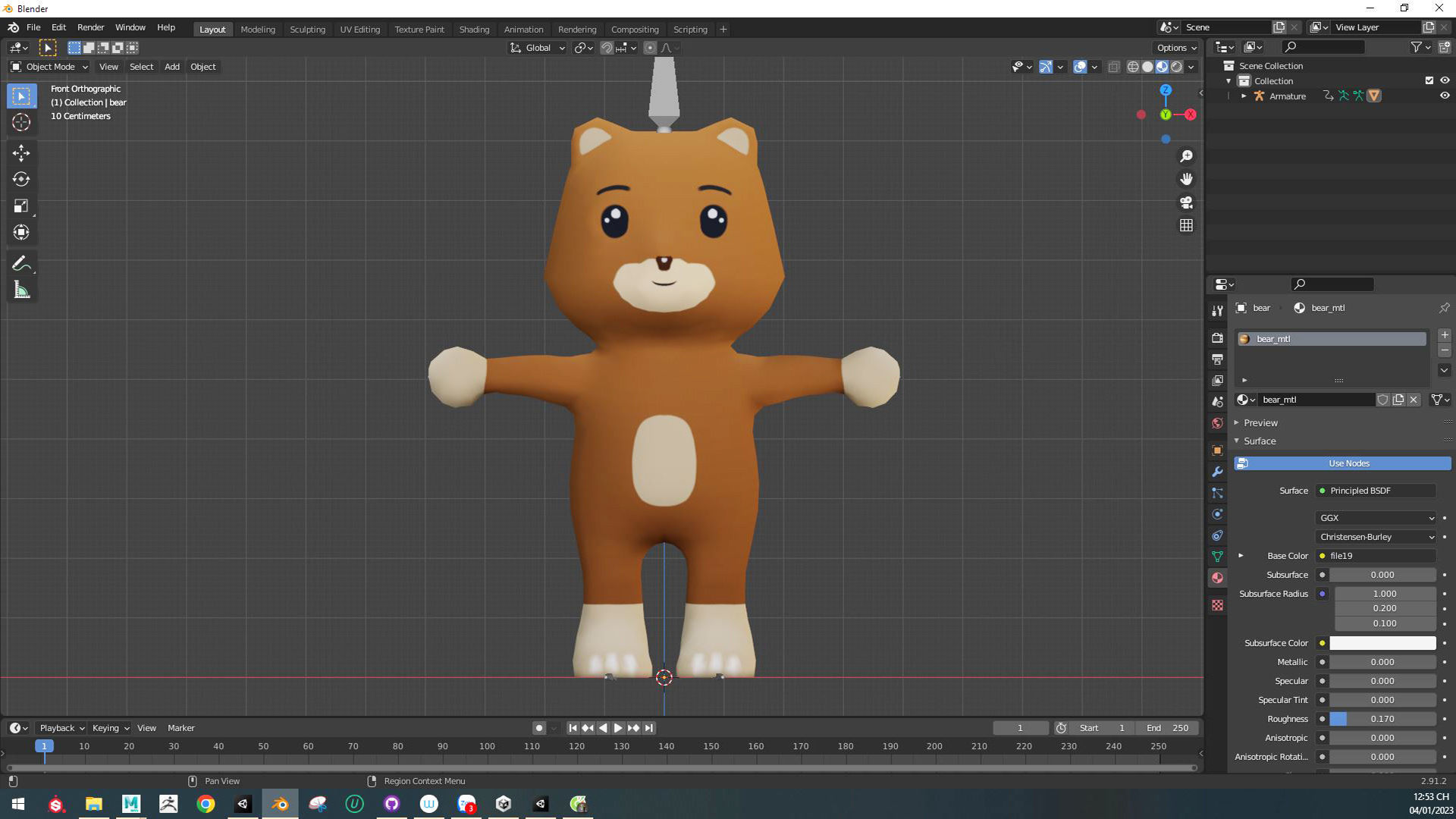Screen dimensions: 1456x819
Task: Select the Rotate tool
Action: pyautogui.click(x=21, y=179)
